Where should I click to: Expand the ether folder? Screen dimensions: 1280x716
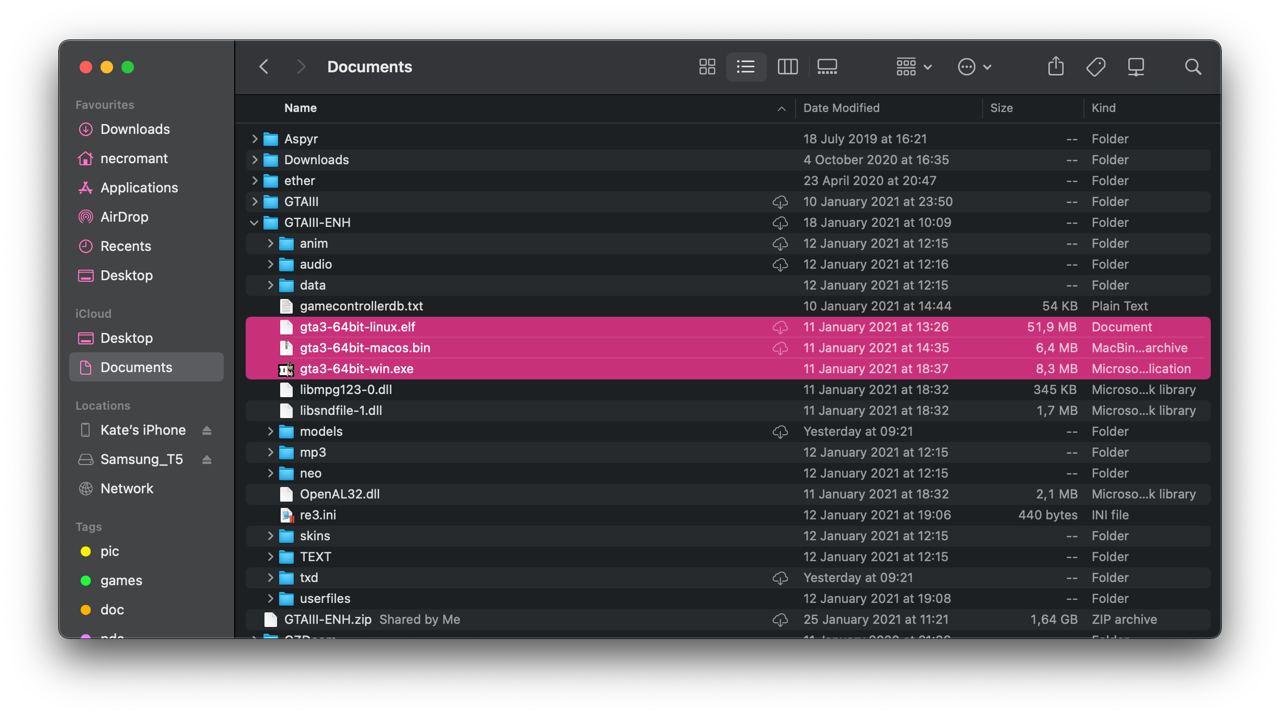click(254, 181)
